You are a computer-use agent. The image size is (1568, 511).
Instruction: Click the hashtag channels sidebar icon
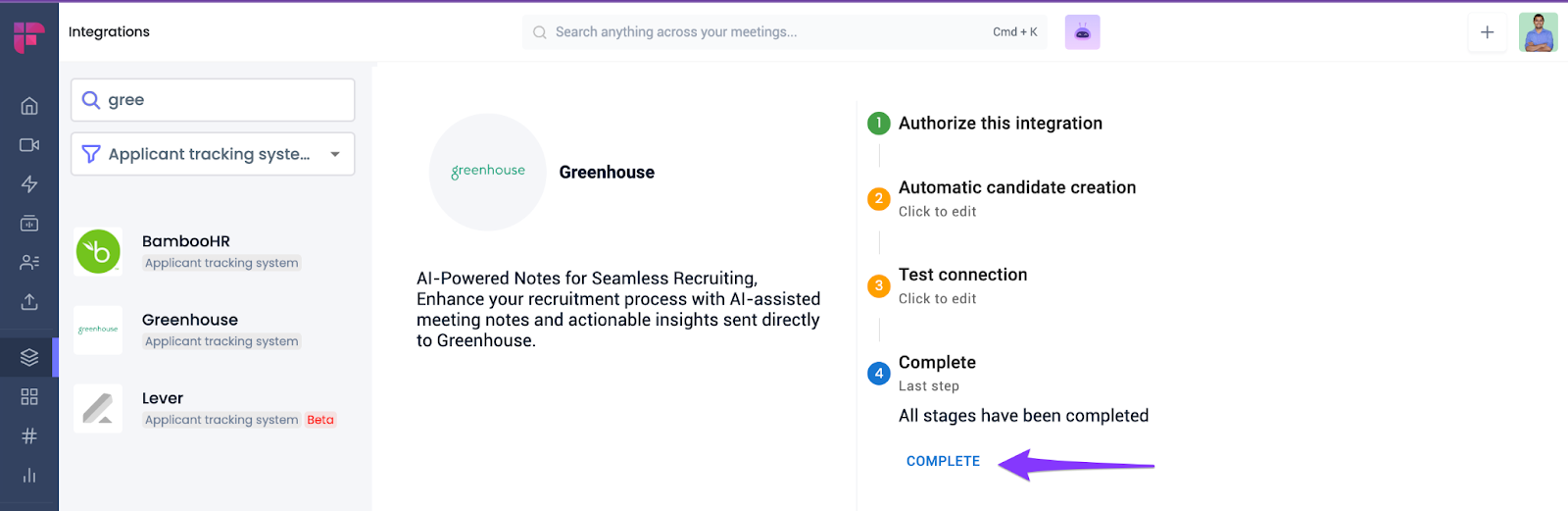click(29, 435)
